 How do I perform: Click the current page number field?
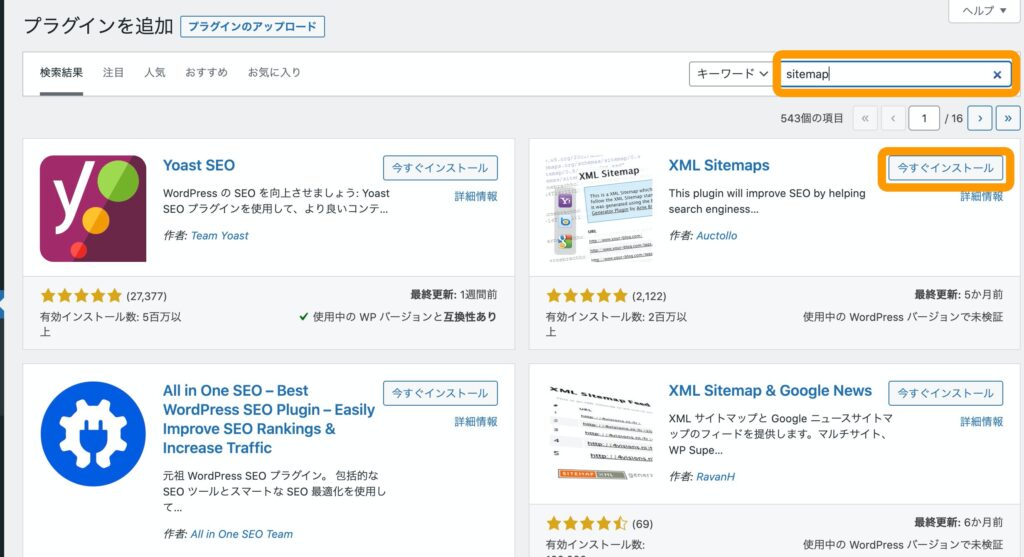(x=923, y=118)
